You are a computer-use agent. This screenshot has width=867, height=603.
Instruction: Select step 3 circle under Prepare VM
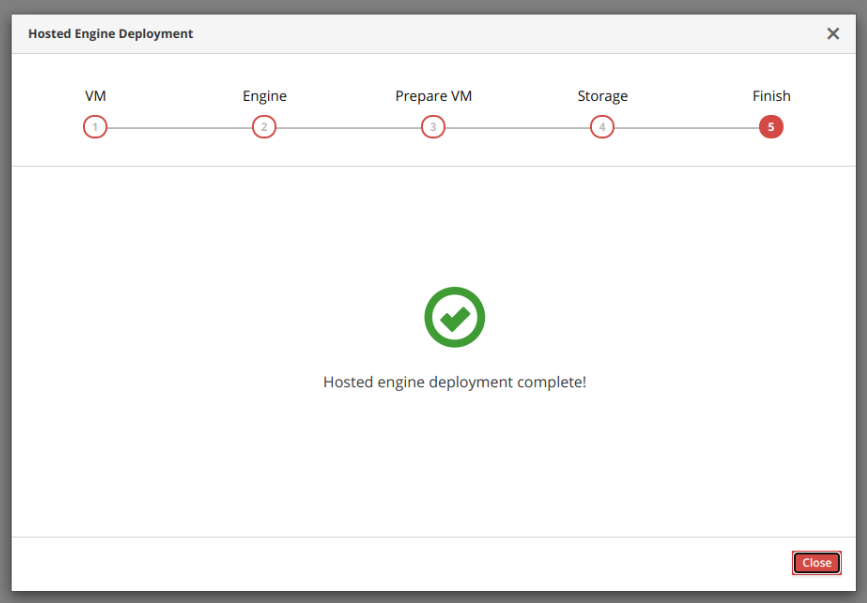433,127
